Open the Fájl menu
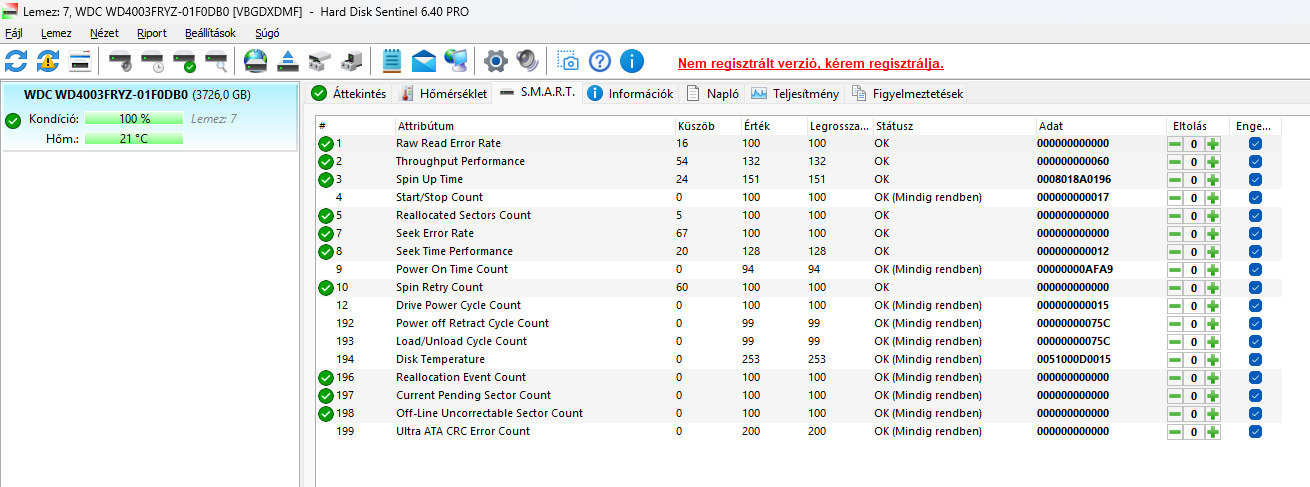1310x487 pixels. point(14,33)
